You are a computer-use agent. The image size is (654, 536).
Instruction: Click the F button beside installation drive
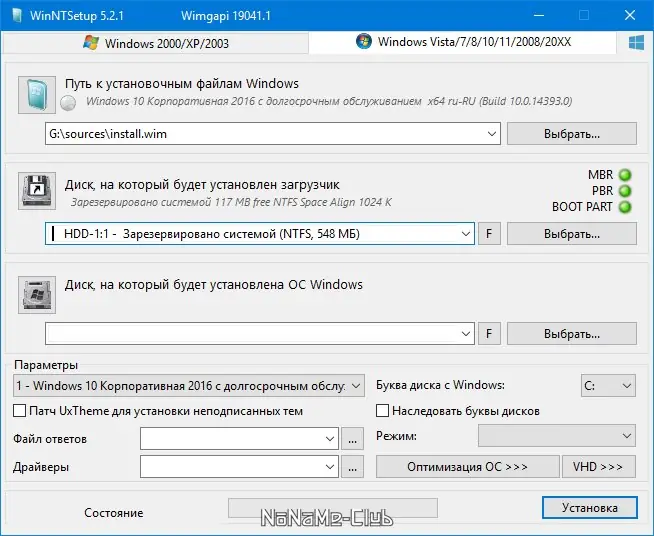pyautogui.click(x=489, y=334)
